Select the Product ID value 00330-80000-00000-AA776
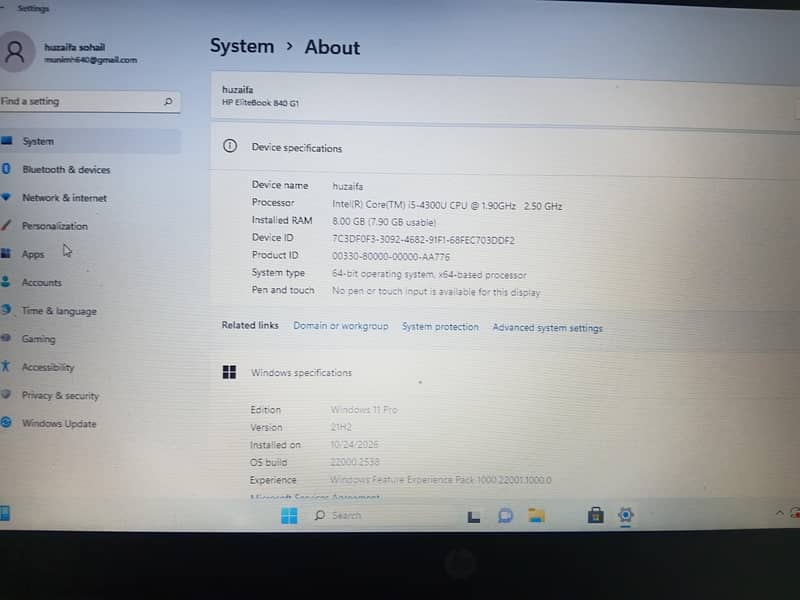This screenshot has width=800, height=600. pos(391,257)
